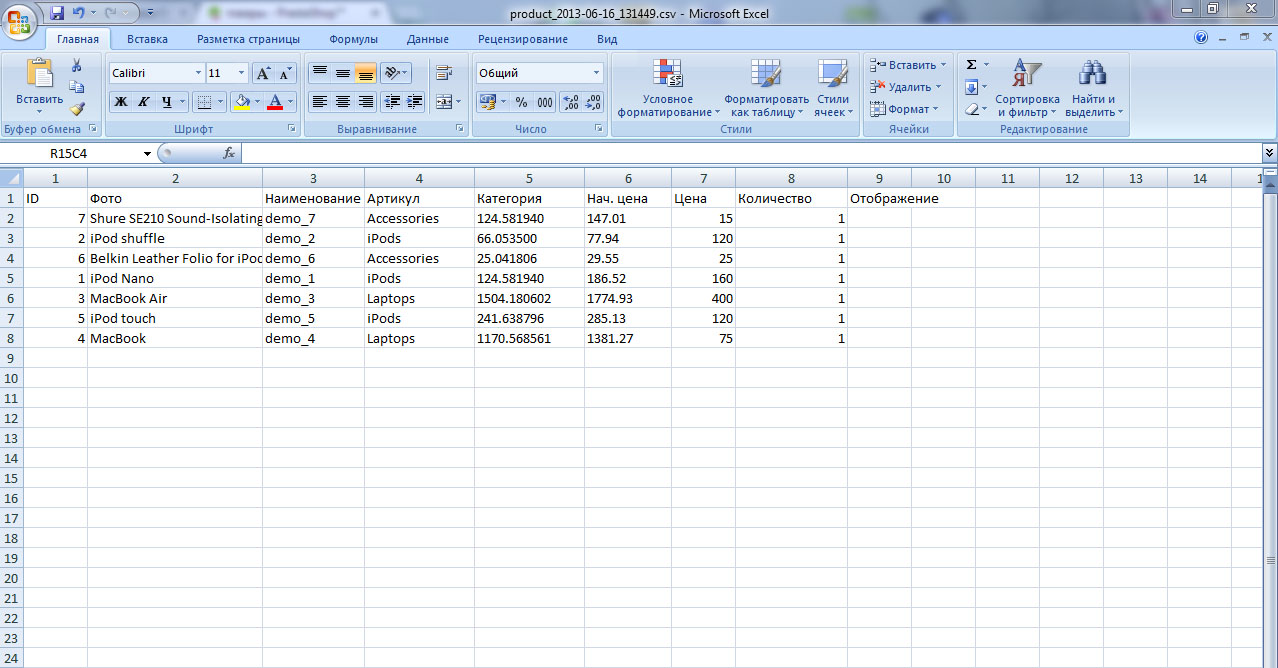Toggle center text alignment

(x=343, y=102)
